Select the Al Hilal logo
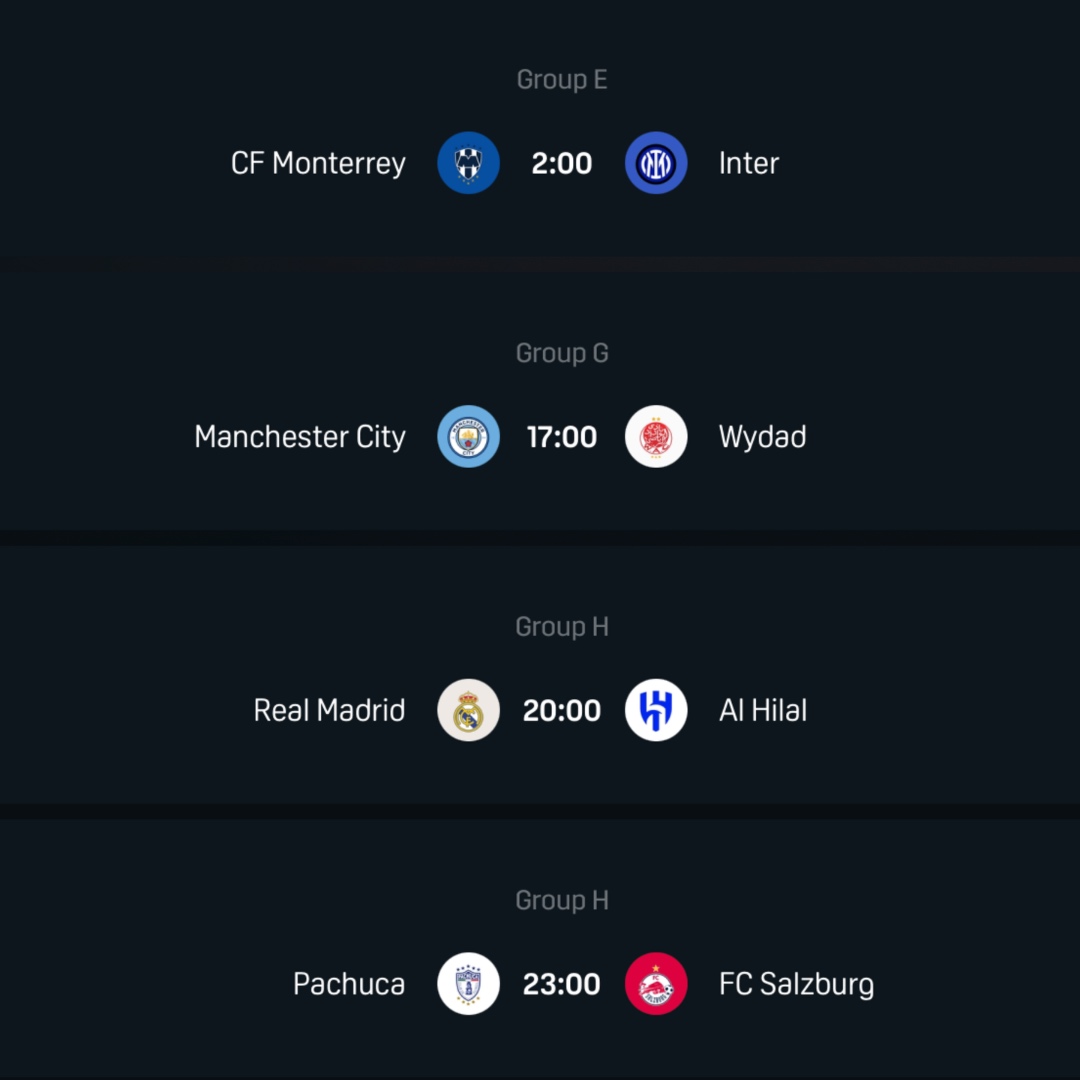The height and width of the screenshot is (1080, 1080). [656, 710]
